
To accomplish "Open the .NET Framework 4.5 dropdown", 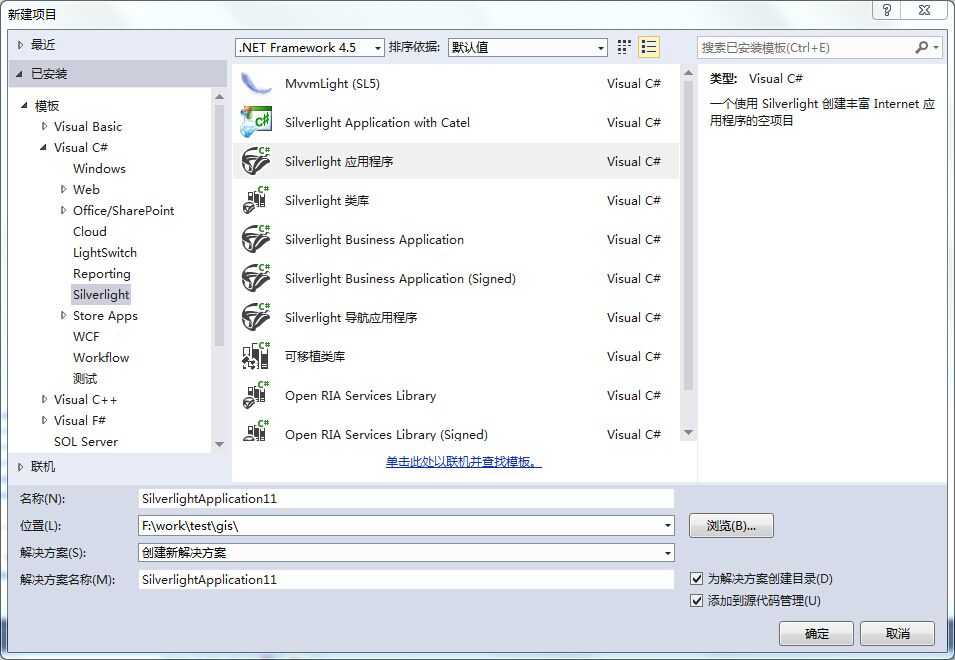I will pos(378,47).
